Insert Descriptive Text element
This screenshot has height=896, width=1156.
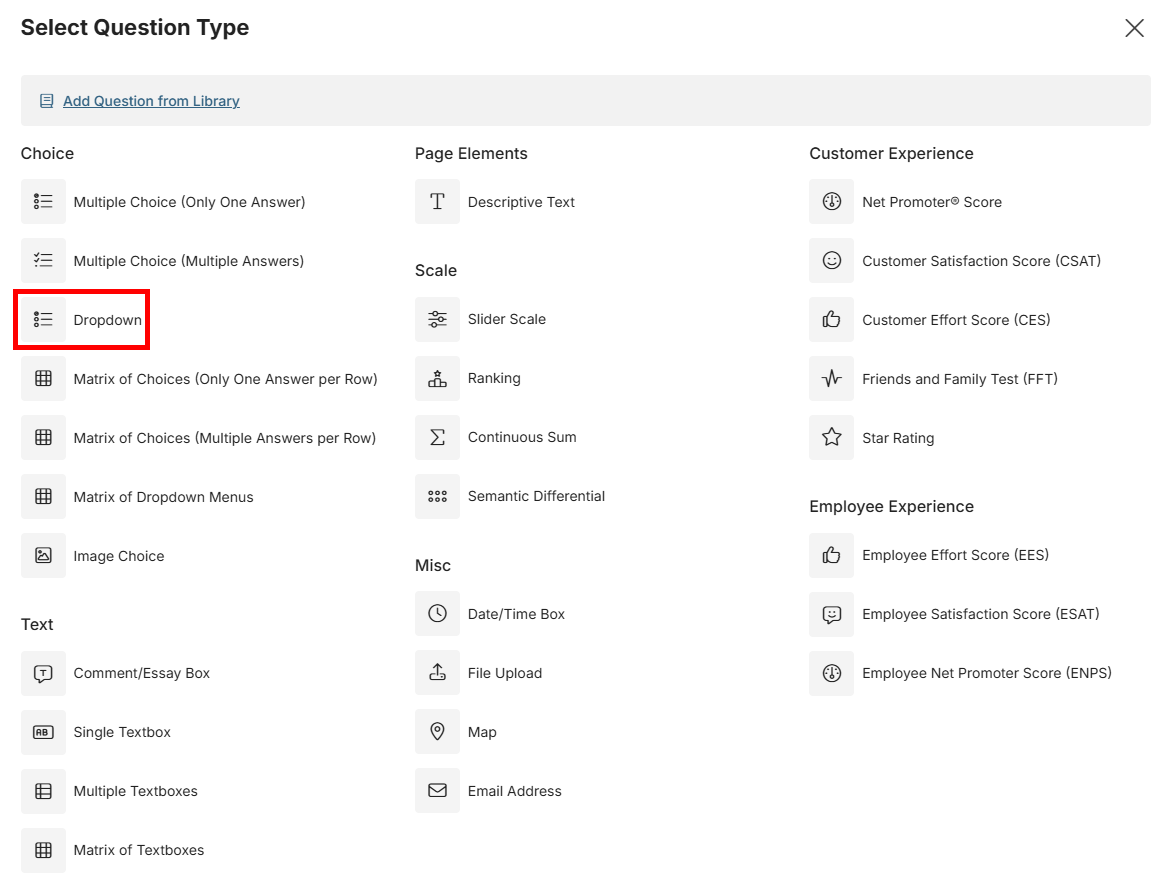521,202
